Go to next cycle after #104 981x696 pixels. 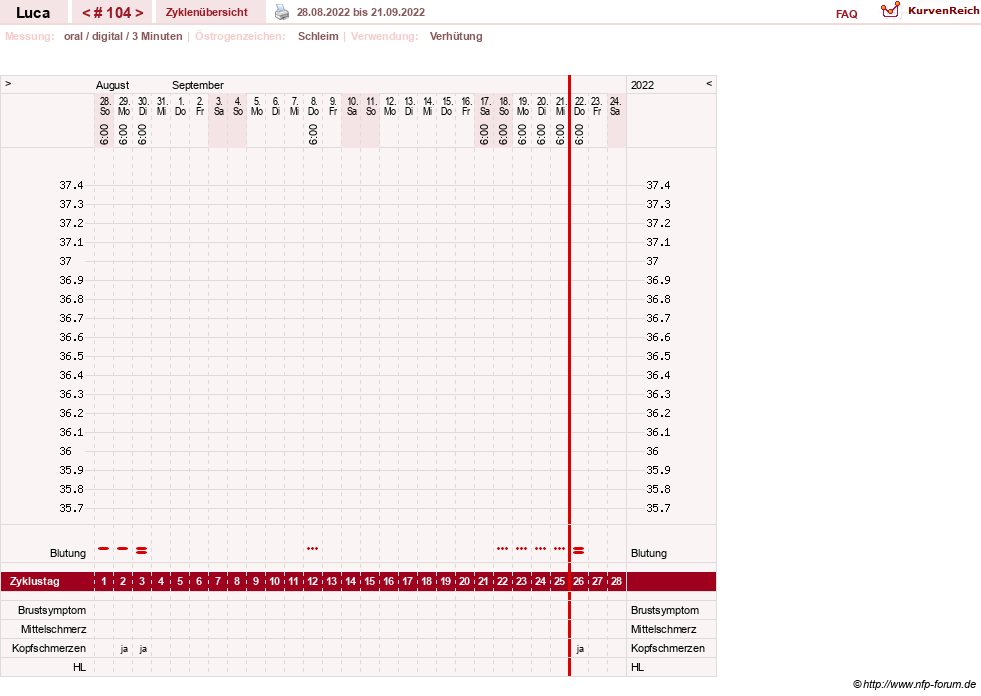tap(139, 13)
